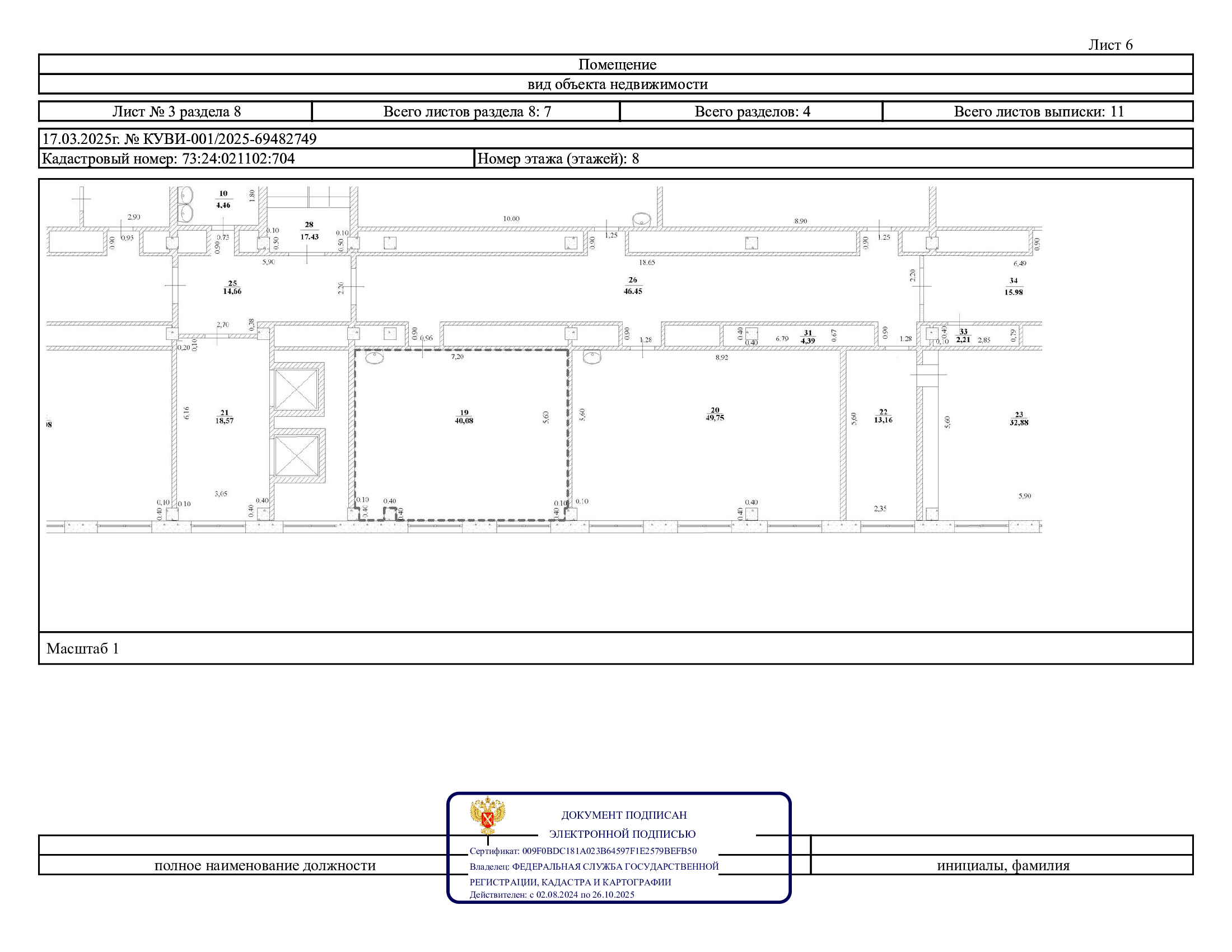Click the 'Масштаб 1' scale label
Screen dimensions: 1232x952
pos(82,648)
